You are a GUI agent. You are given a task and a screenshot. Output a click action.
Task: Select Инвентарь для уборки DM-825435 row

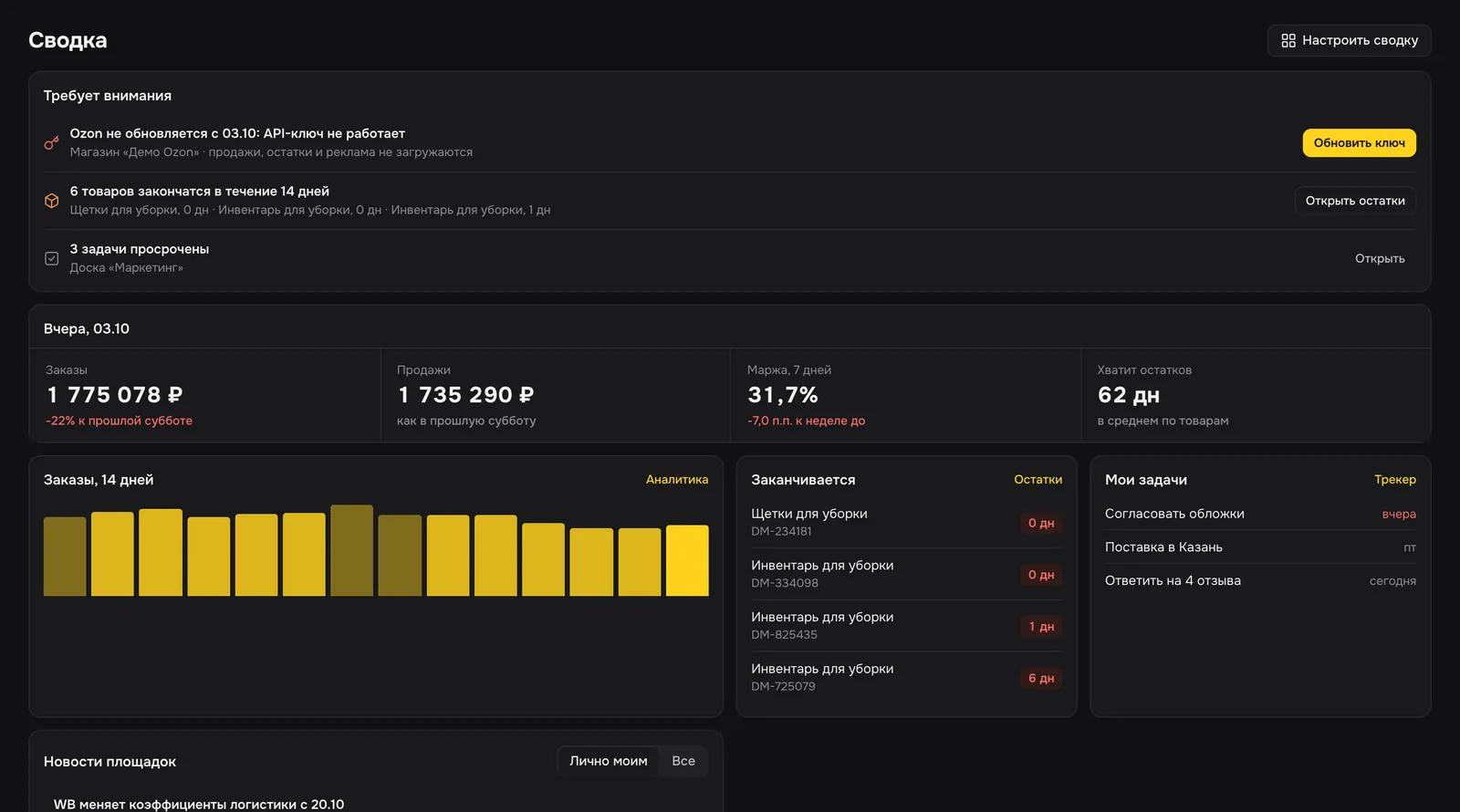point(906,626)
